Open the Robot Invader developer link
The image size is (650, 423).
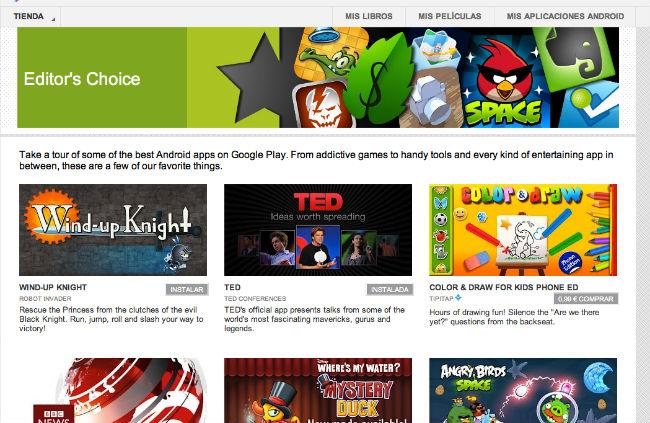point(45,299)
